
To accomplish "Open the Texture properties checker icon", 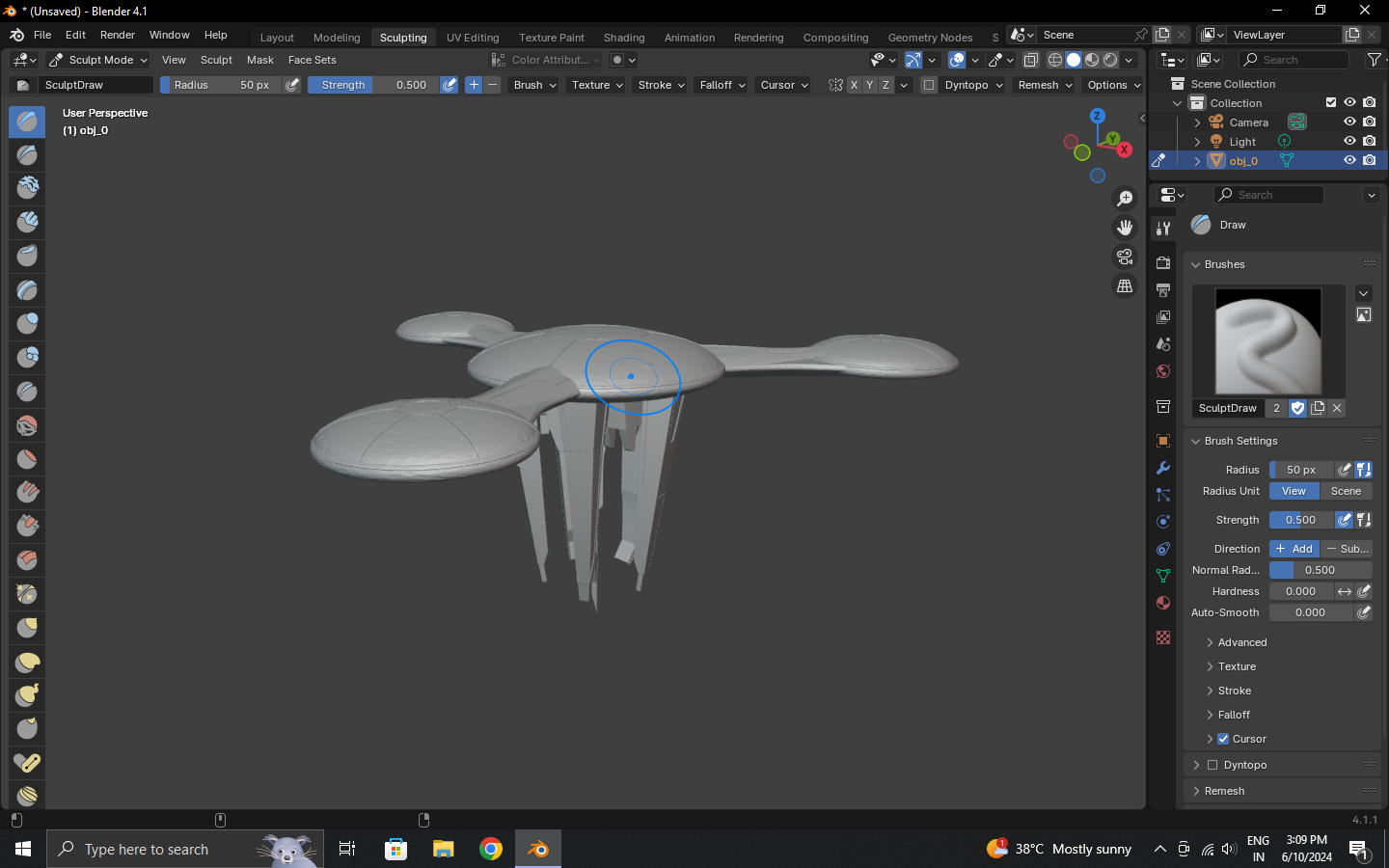I will (x=1163, y=637).
